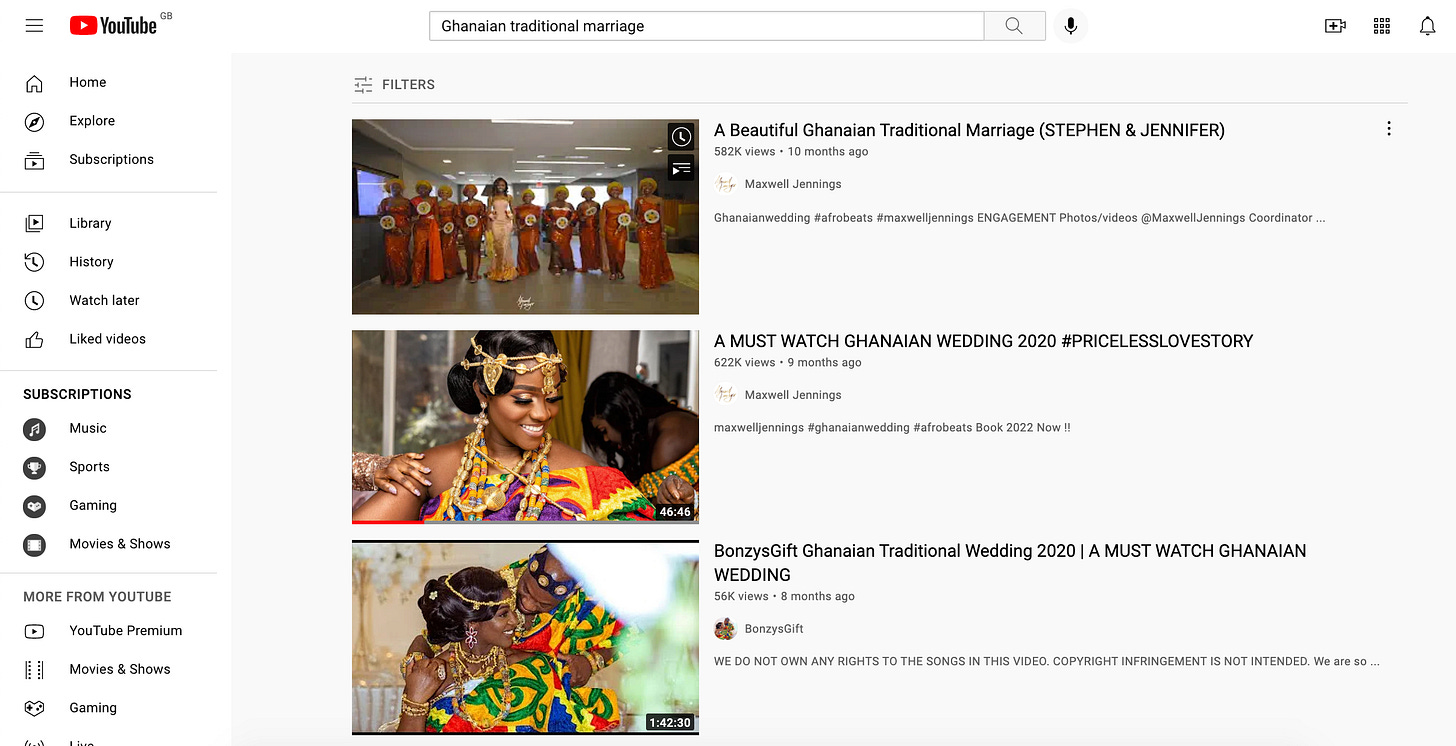Screen dimensions: 1456x746
Task: Click the Watch later sidebar icon
Action: pyautogui.click(x=34, y=300)
